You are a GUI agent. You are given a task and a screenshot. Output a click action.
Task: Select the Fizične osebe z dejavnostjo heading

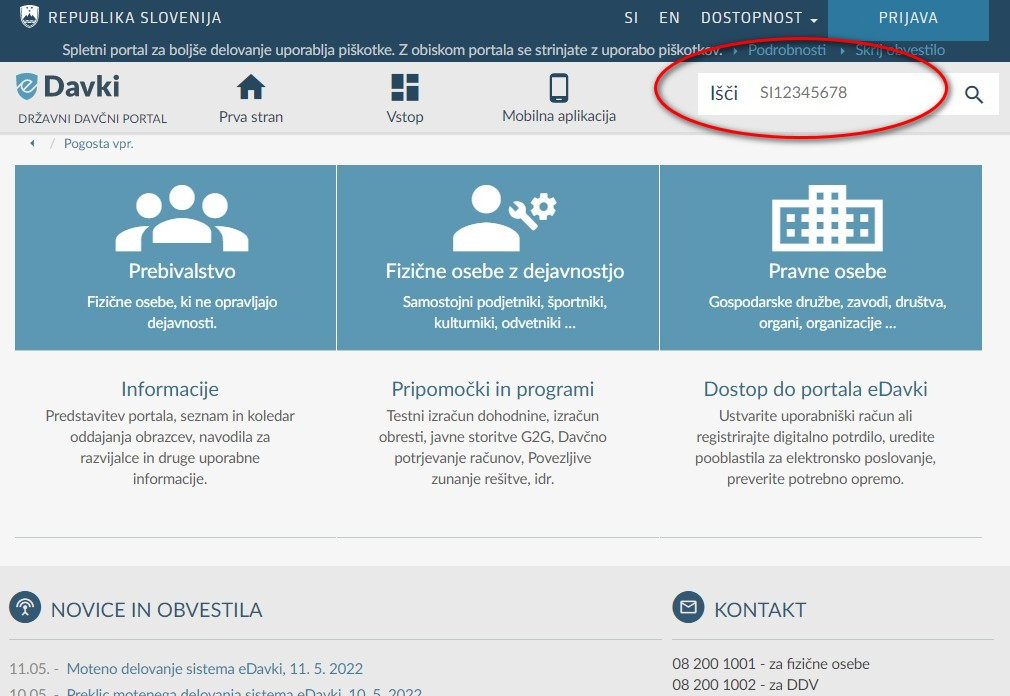tap(504, 271)
